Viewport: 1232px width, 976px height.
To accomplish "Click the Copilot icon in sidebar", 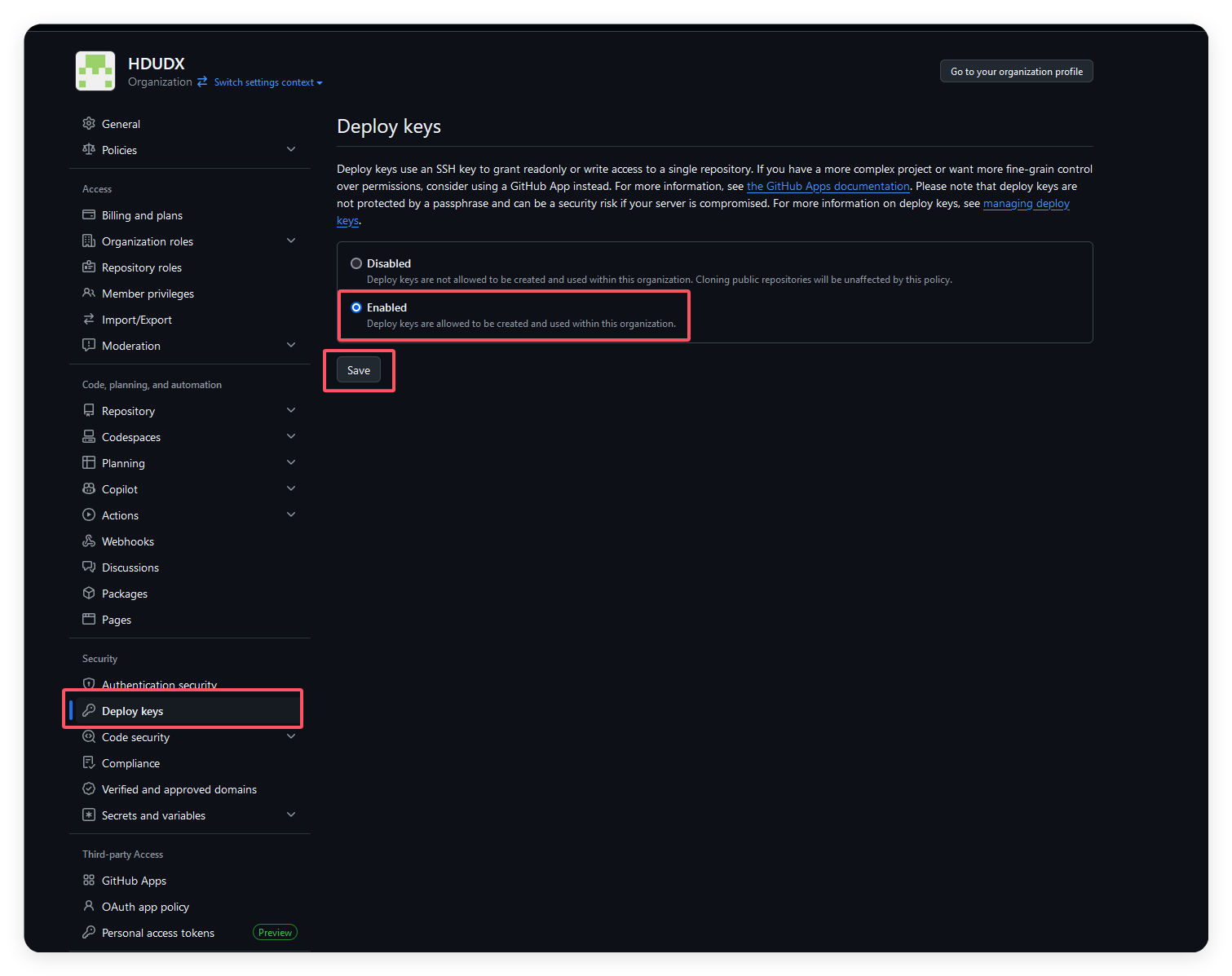I will click(89, 489).
